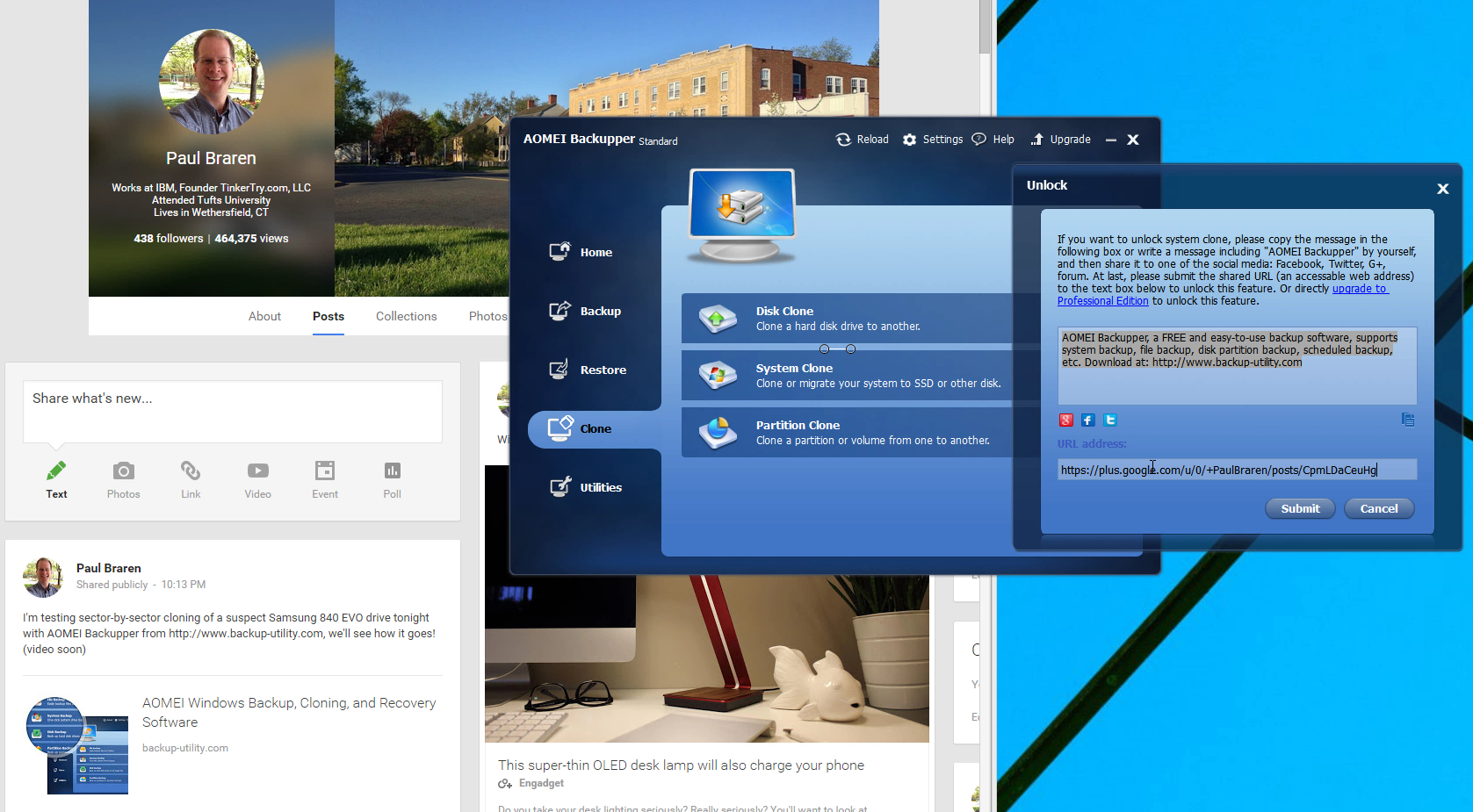Cancel the Unlock dialog
The height and width of the screenshot is (812, 1473).
tap(1379, 508)
